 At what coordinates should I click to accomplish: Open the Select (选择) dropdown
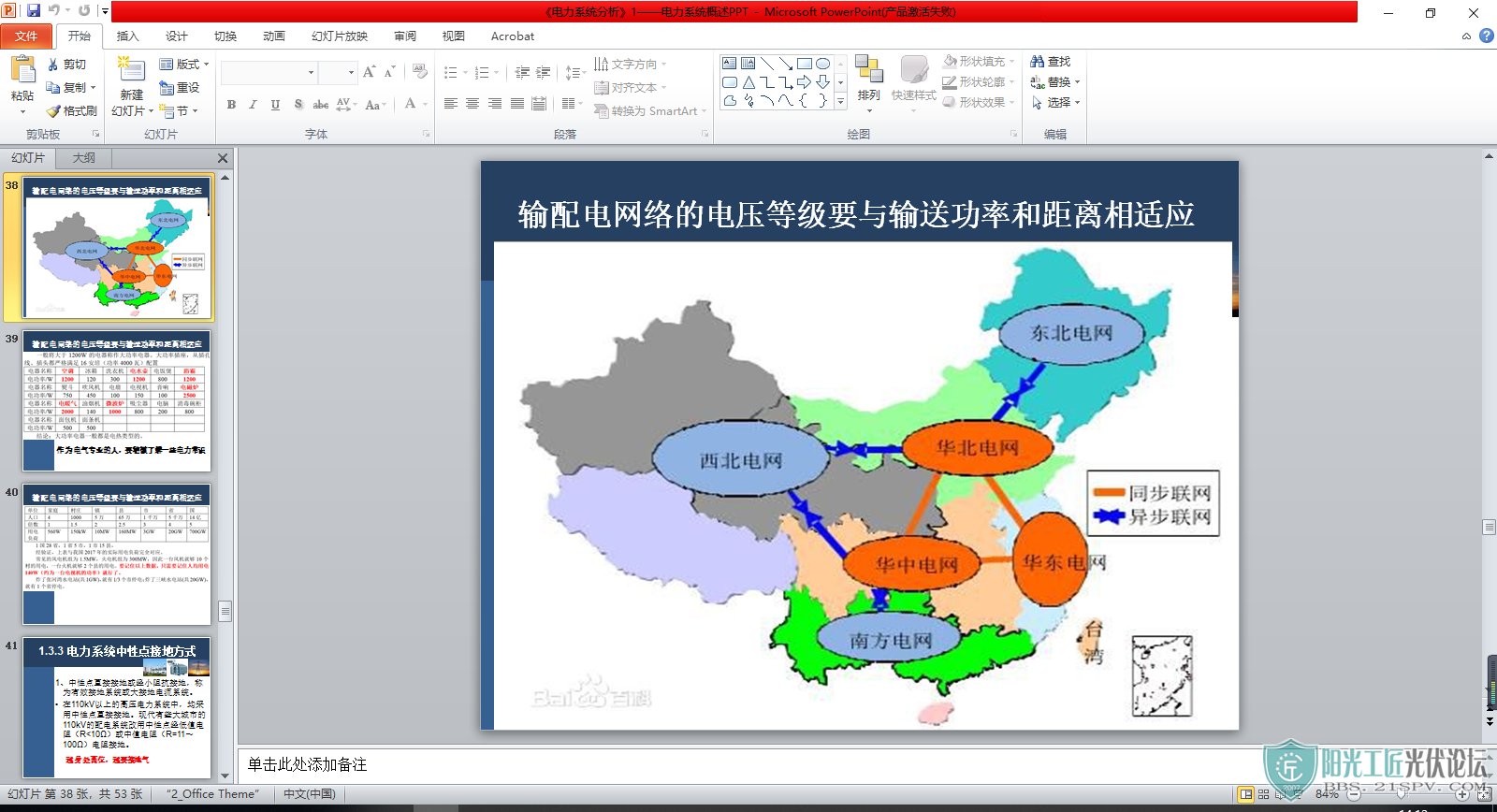pos(1055,103)
